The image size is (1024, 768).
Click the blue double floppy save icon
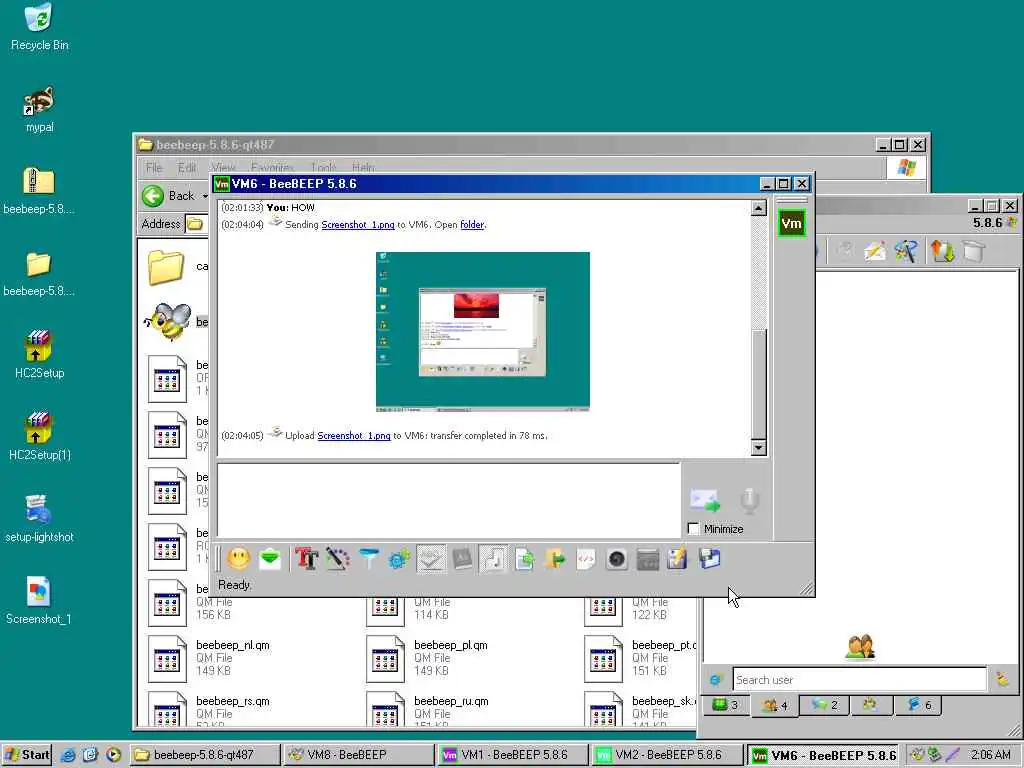point(709,559)
